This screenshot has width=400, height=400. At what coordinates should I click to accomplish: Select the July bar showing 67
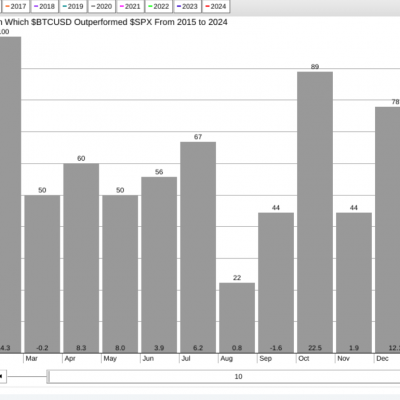[198, 247]
